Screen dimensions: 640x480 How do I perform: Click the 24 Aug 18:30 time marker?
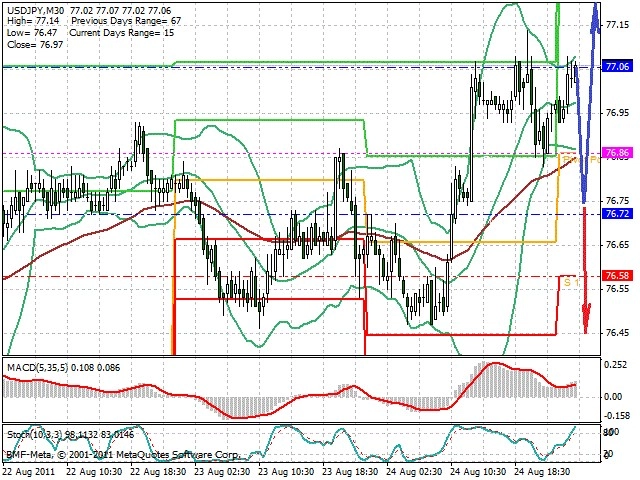[x=542, y=472]
